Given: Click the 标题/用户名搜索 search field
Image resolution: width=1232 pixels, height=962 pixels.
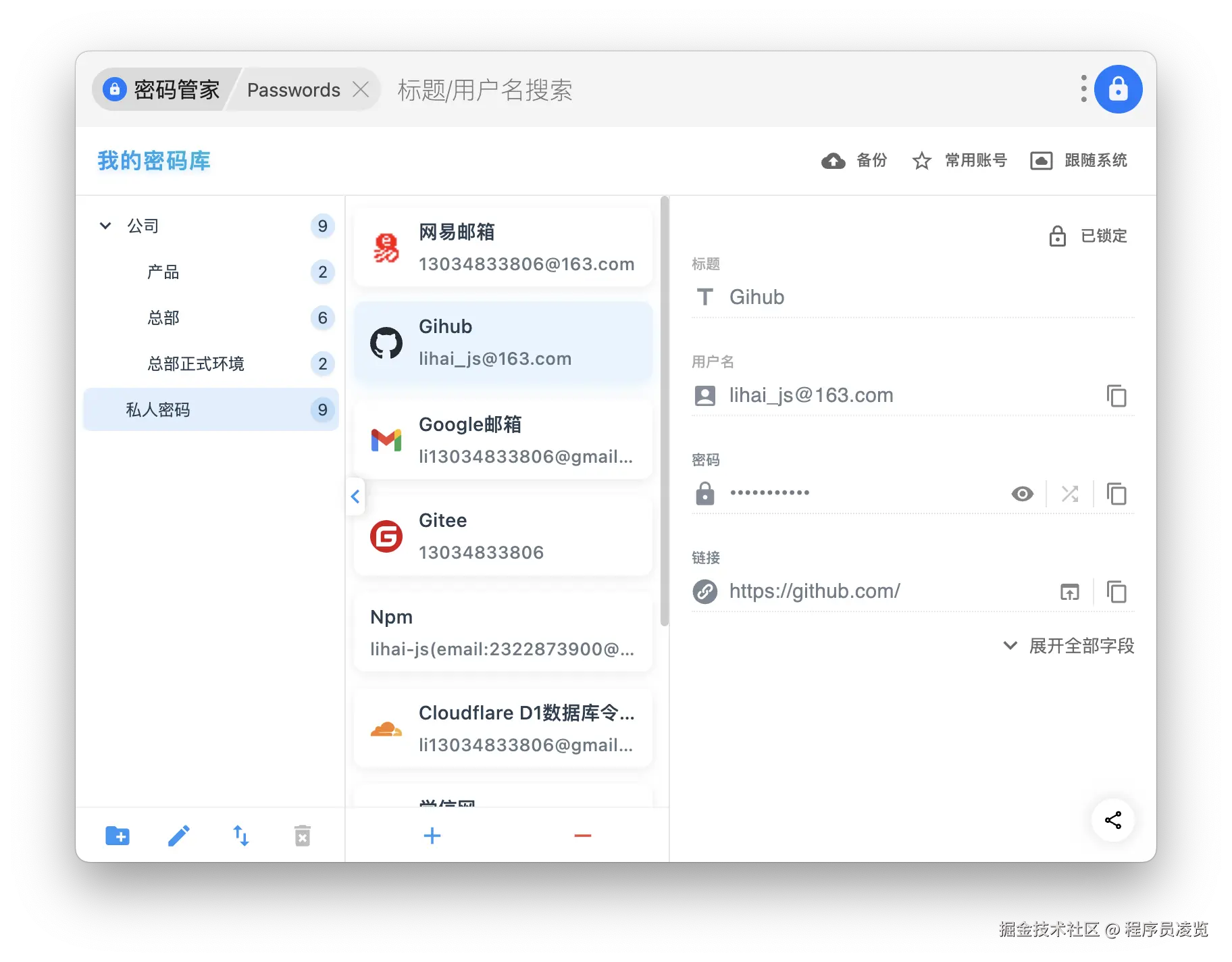Looking at the screenshot, I should click(485, 89).
